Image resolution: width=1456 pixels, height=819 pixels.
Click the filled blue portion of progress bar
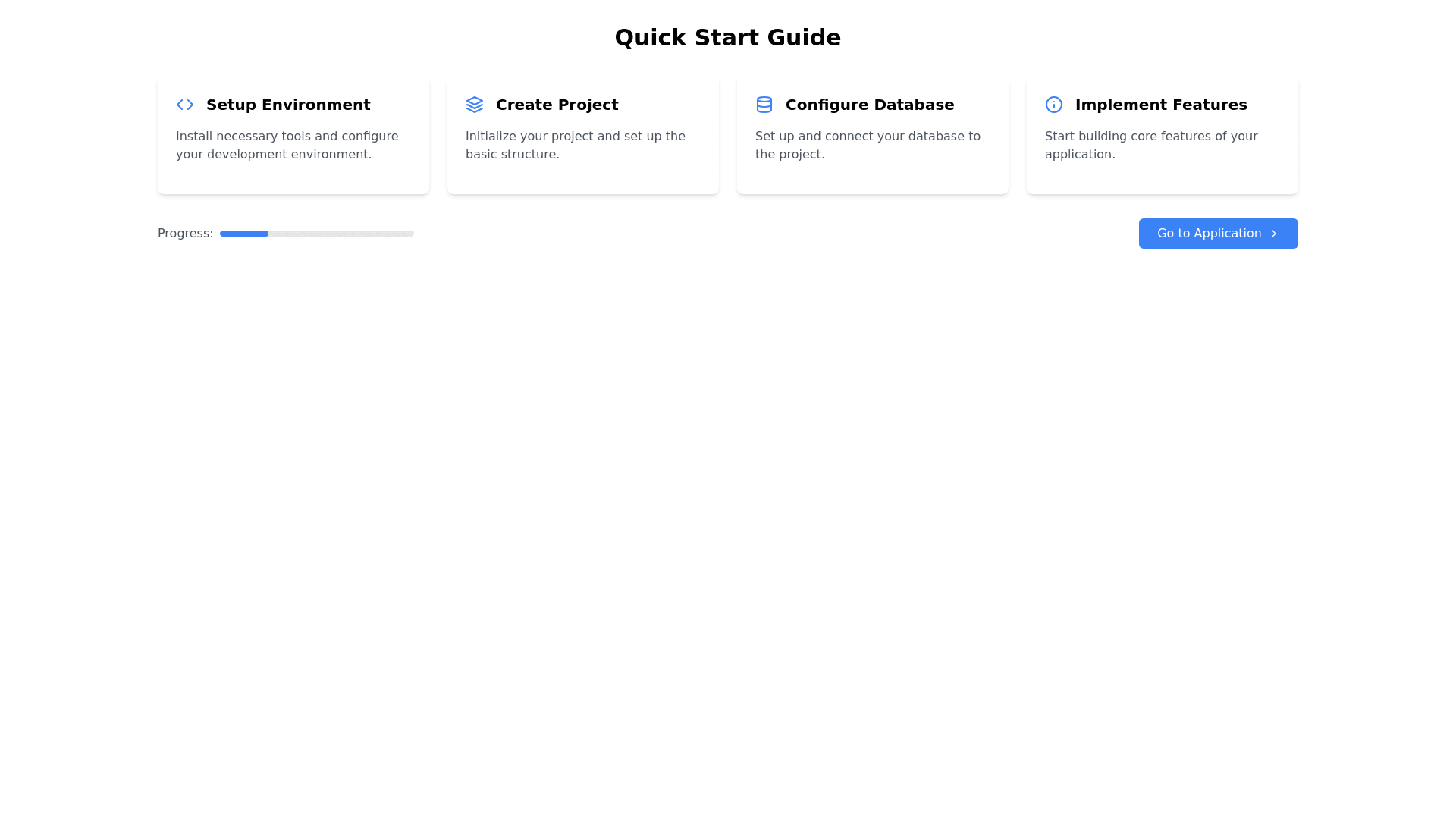(244, 234)
